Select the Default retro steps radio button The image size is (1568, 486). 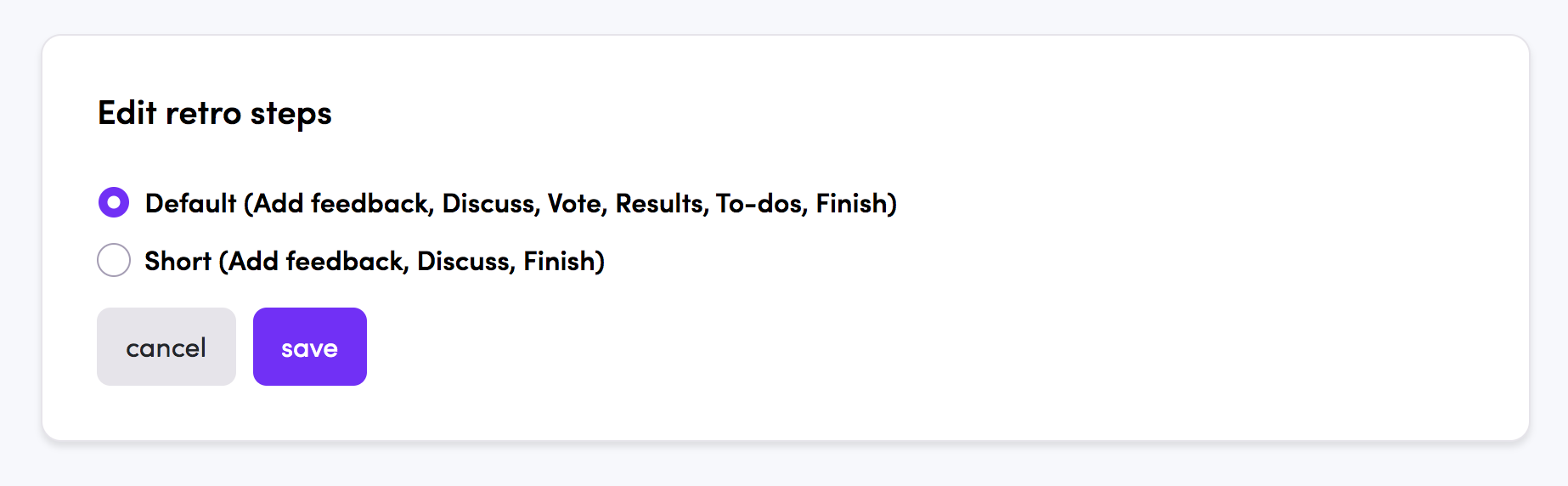pyautogui.click(x=114, y=202)
